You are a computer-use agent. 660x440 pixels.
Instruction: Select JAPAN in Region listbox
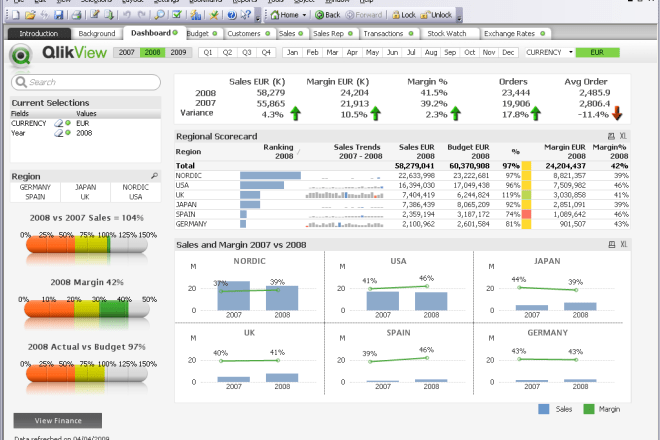click(85, 187)
